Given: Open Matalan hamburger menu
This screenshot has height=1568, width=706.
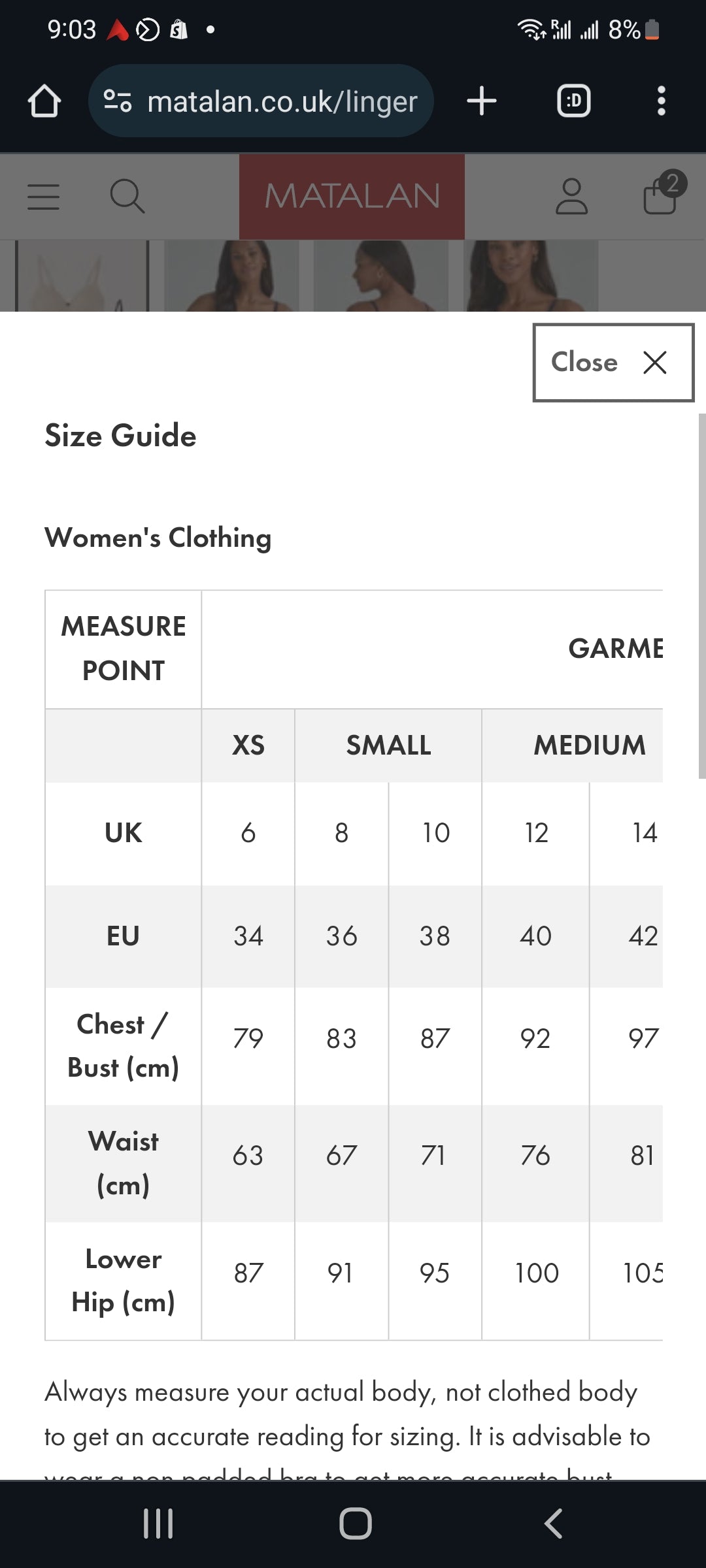Looking at the screenshot, I should [x=44, y=197].
